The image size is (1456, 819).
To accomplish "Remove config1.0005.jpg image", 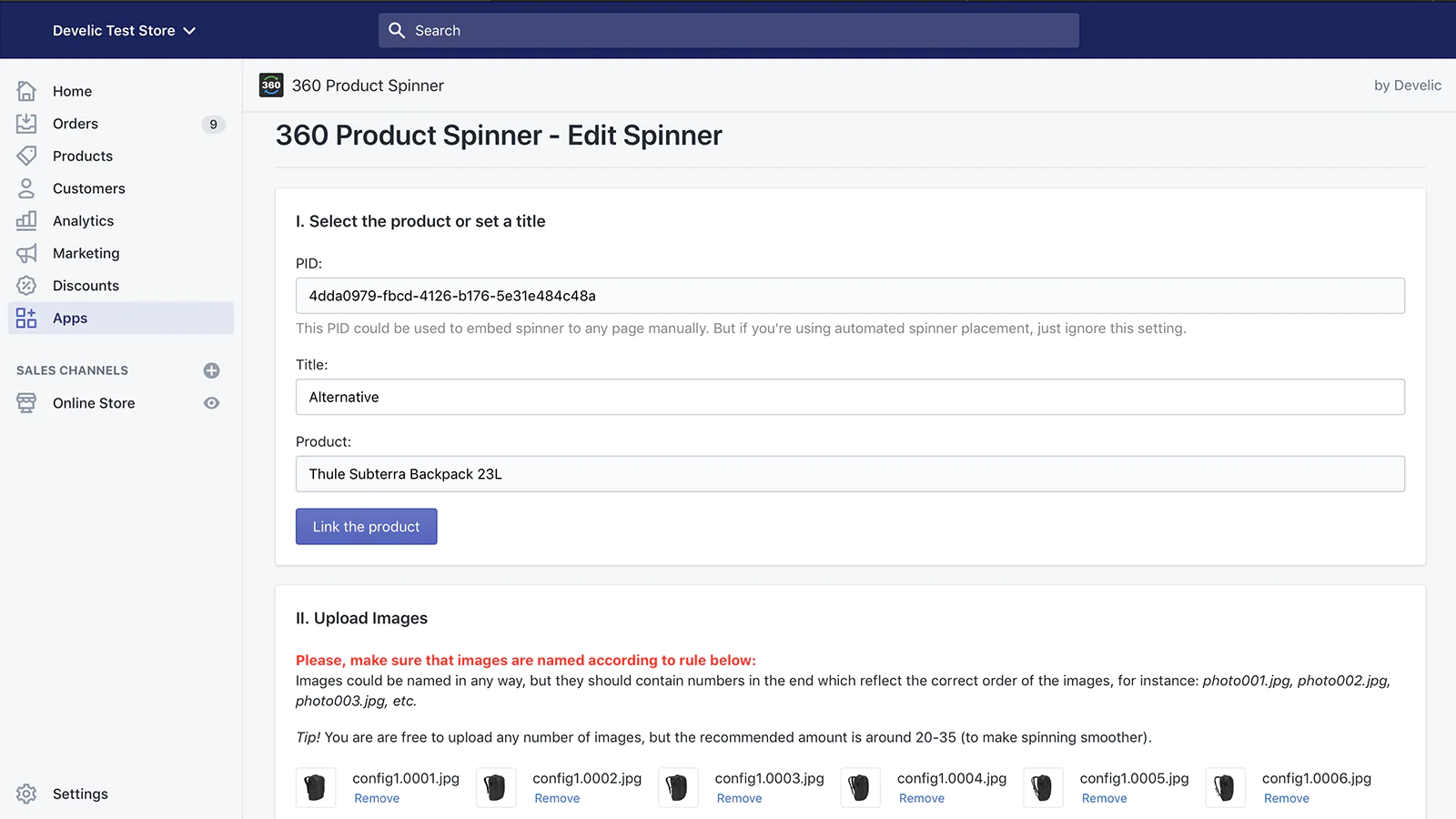I will [x=1104, y=798].
